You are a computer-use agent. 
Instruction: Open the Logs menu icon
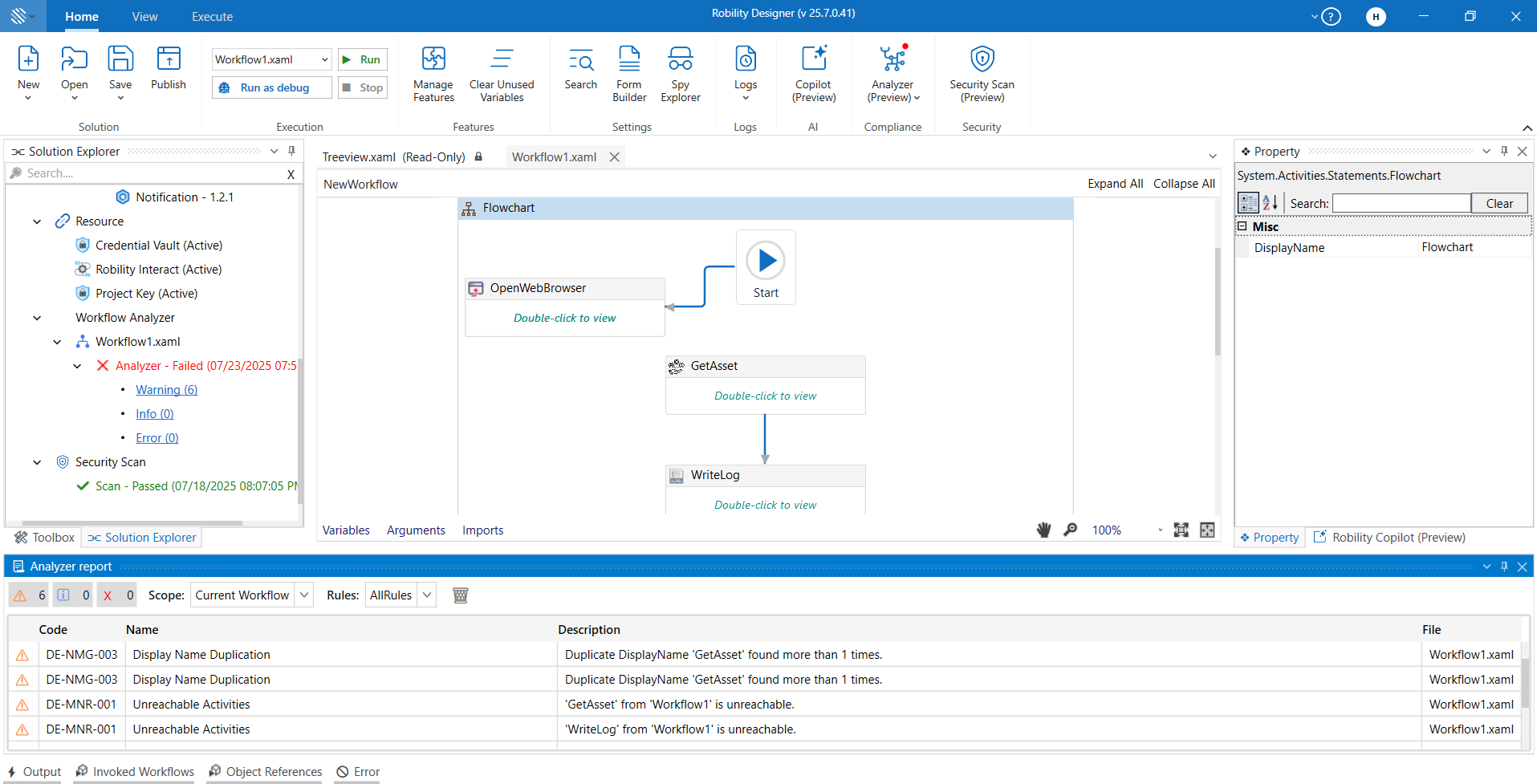746,59
